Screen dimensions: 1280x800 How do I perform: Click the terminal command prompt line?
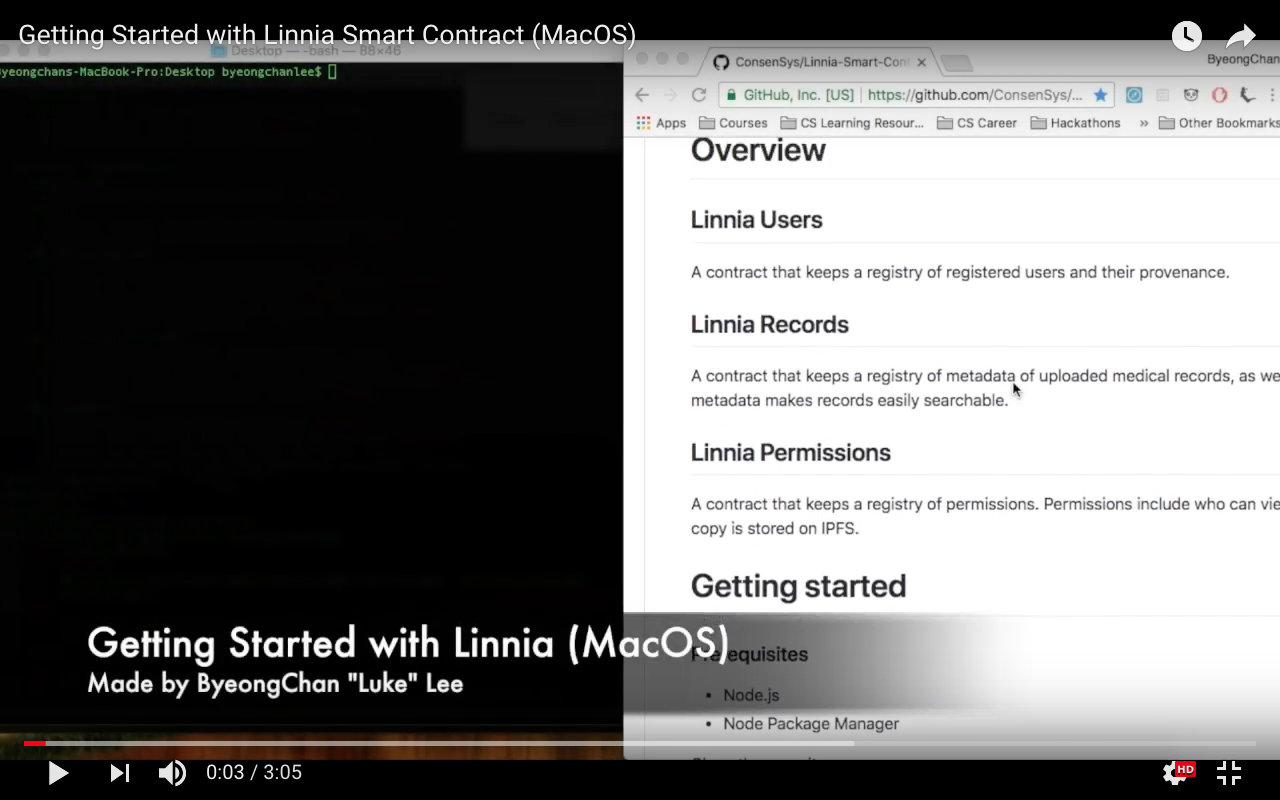click(x=169, y=72)
